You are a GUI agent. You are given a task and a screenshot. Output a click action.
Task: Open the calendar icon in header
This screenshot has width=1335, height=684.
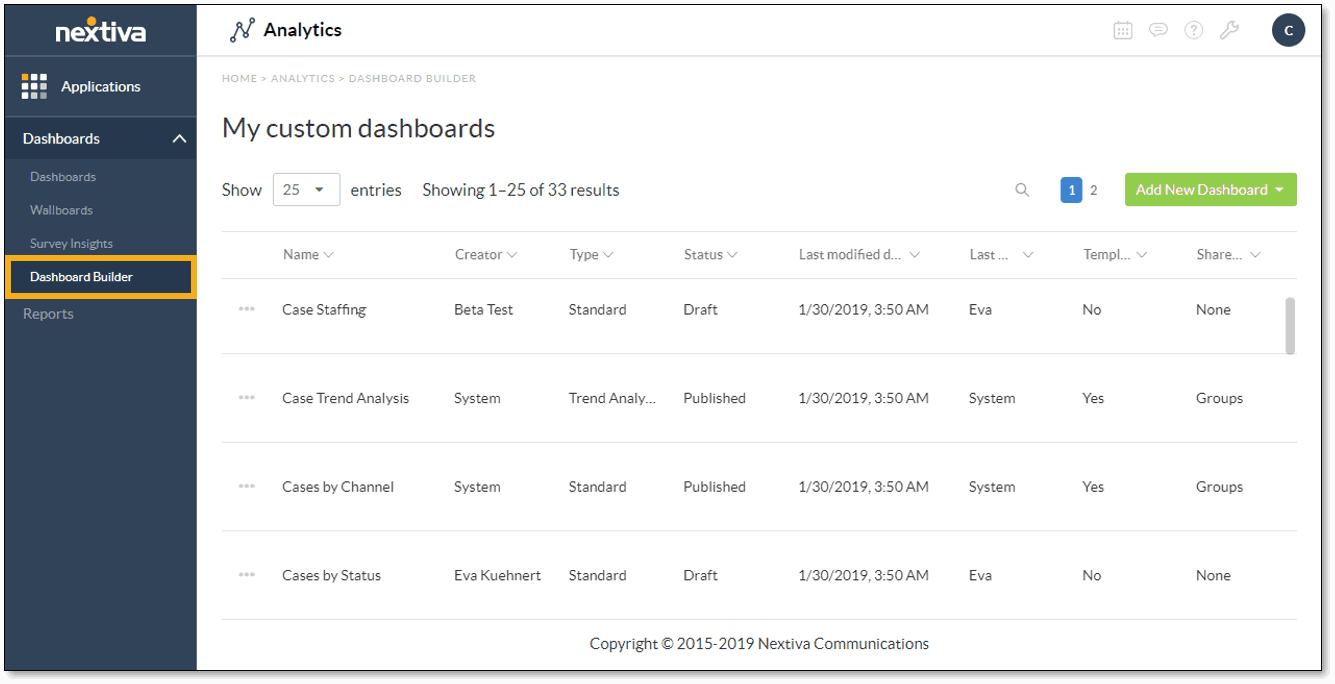click(x=1123, y=30)
